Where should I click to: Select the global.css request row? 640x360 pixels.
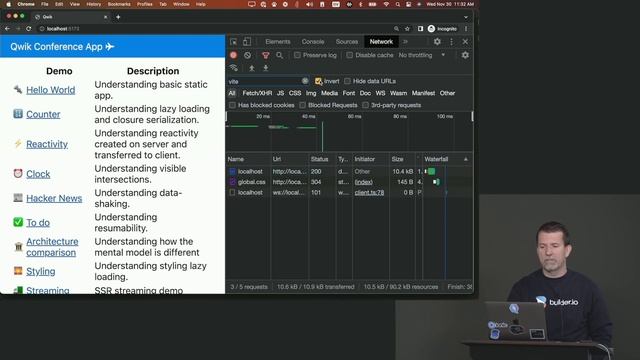(x=349, y=182)
